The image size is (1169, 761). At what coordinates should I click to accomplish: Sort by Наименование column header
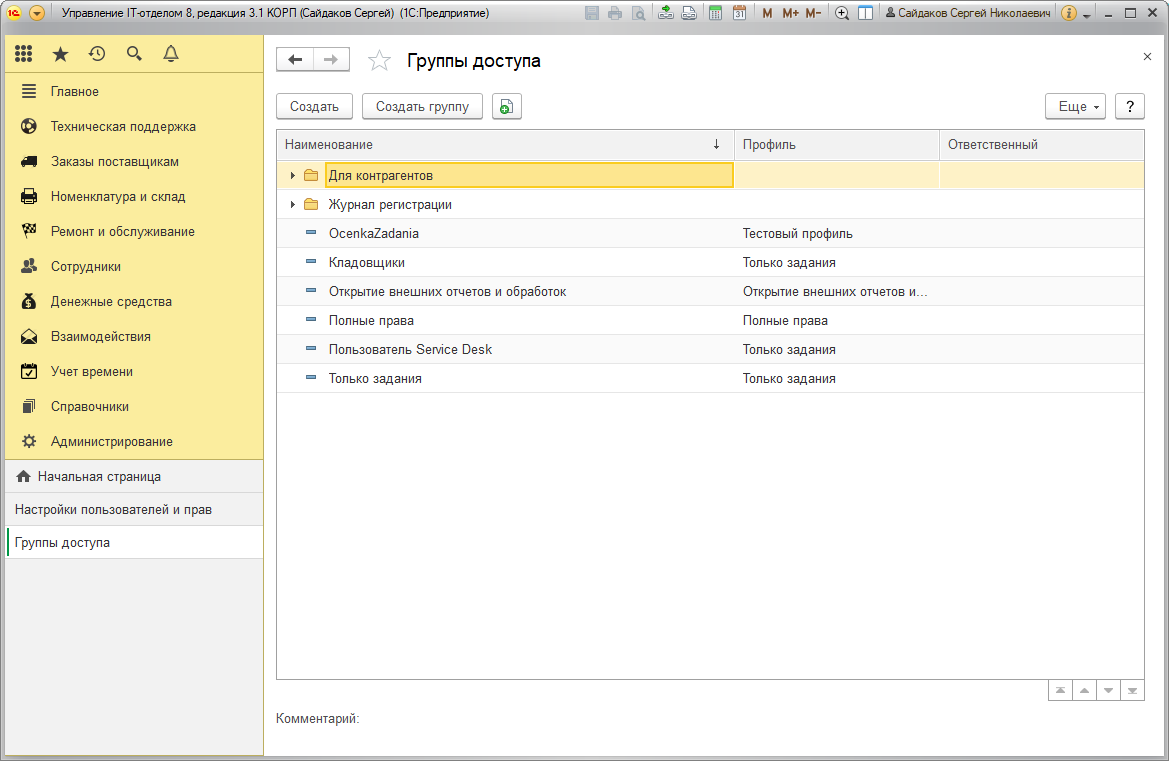505,145
